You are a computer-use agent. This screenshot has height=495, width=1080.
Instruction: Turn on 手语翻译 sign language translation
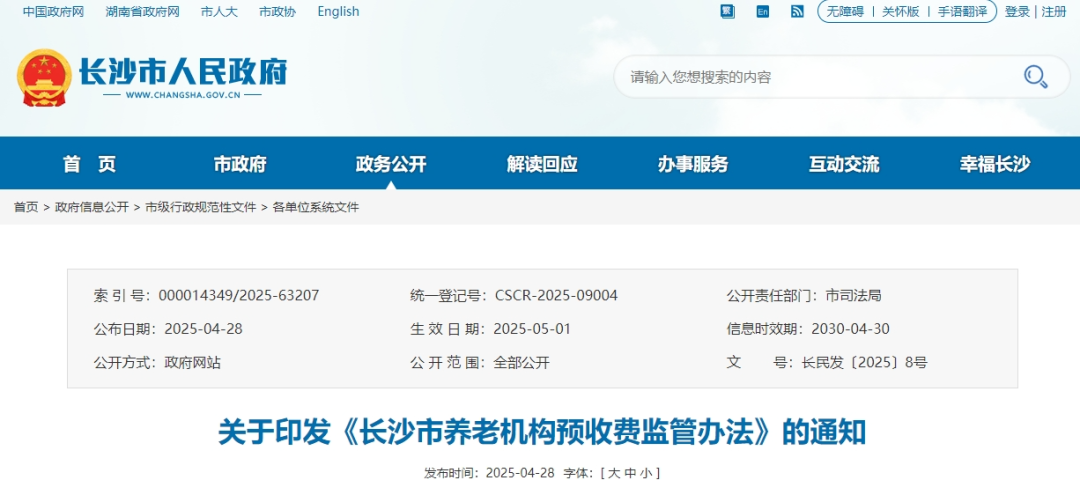[x=961, y=12]
